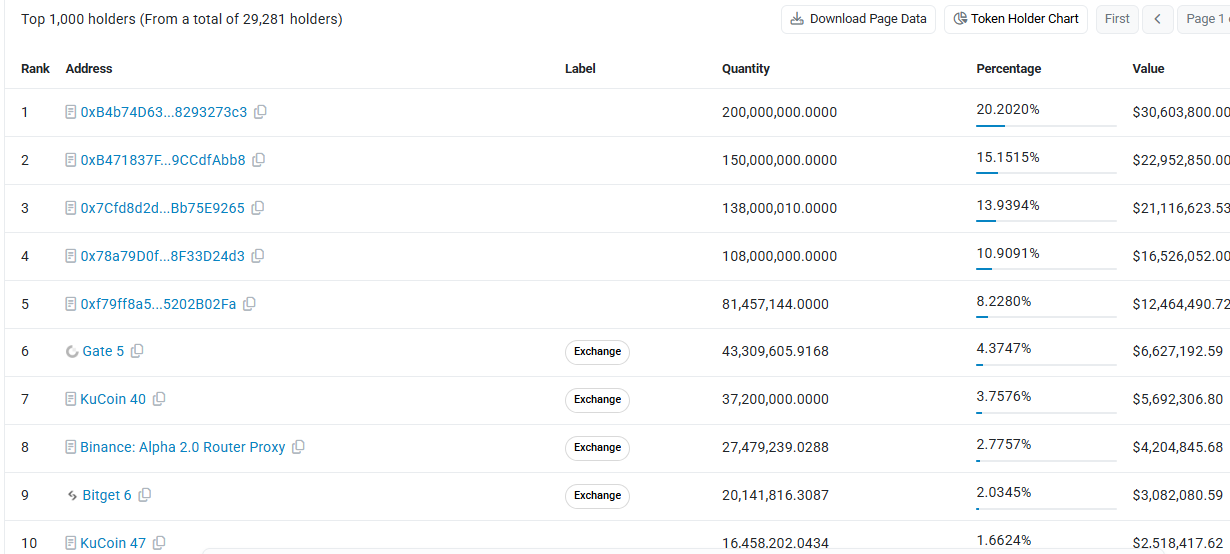Click the Exchange label for Gate 5
The image size is (1230, 554).
[x=598, y=352]
